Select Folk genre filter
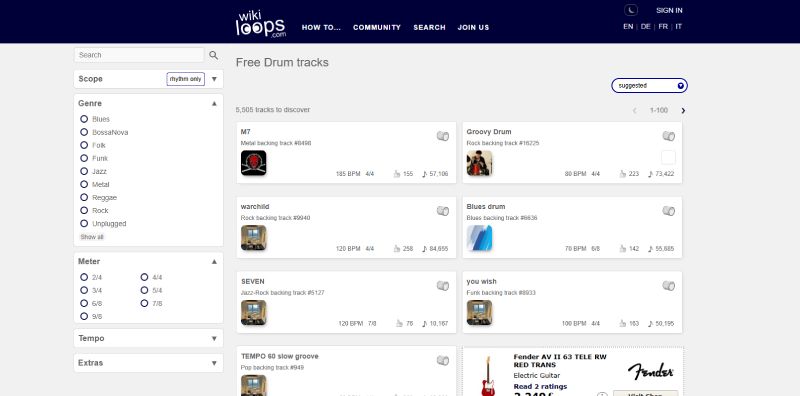800x396 pixels. coord(84,145)
